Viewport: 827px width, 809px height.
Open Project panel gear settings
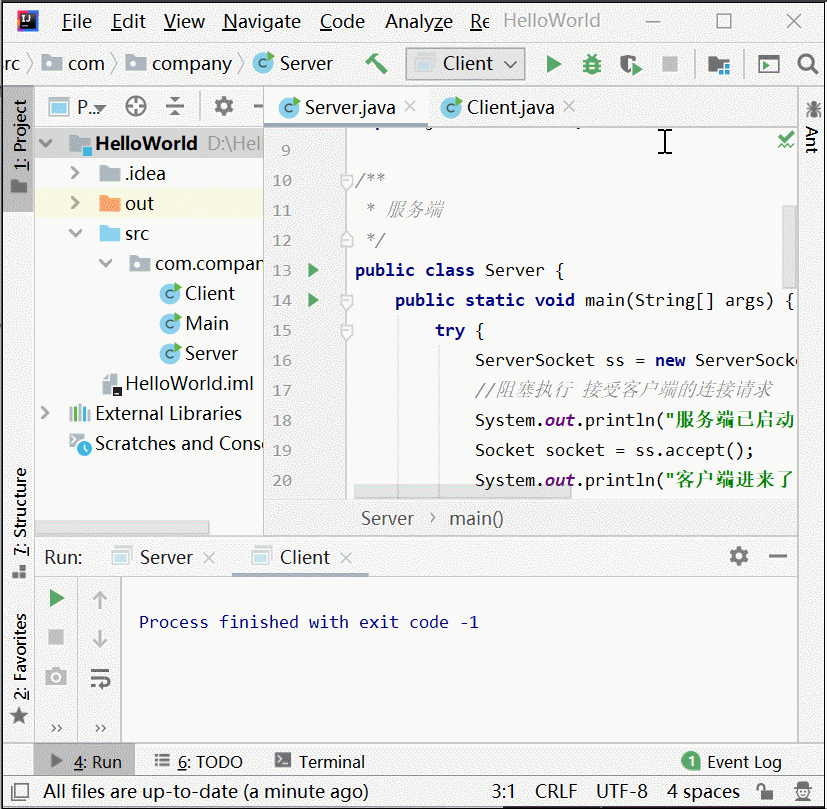[224, 107]
